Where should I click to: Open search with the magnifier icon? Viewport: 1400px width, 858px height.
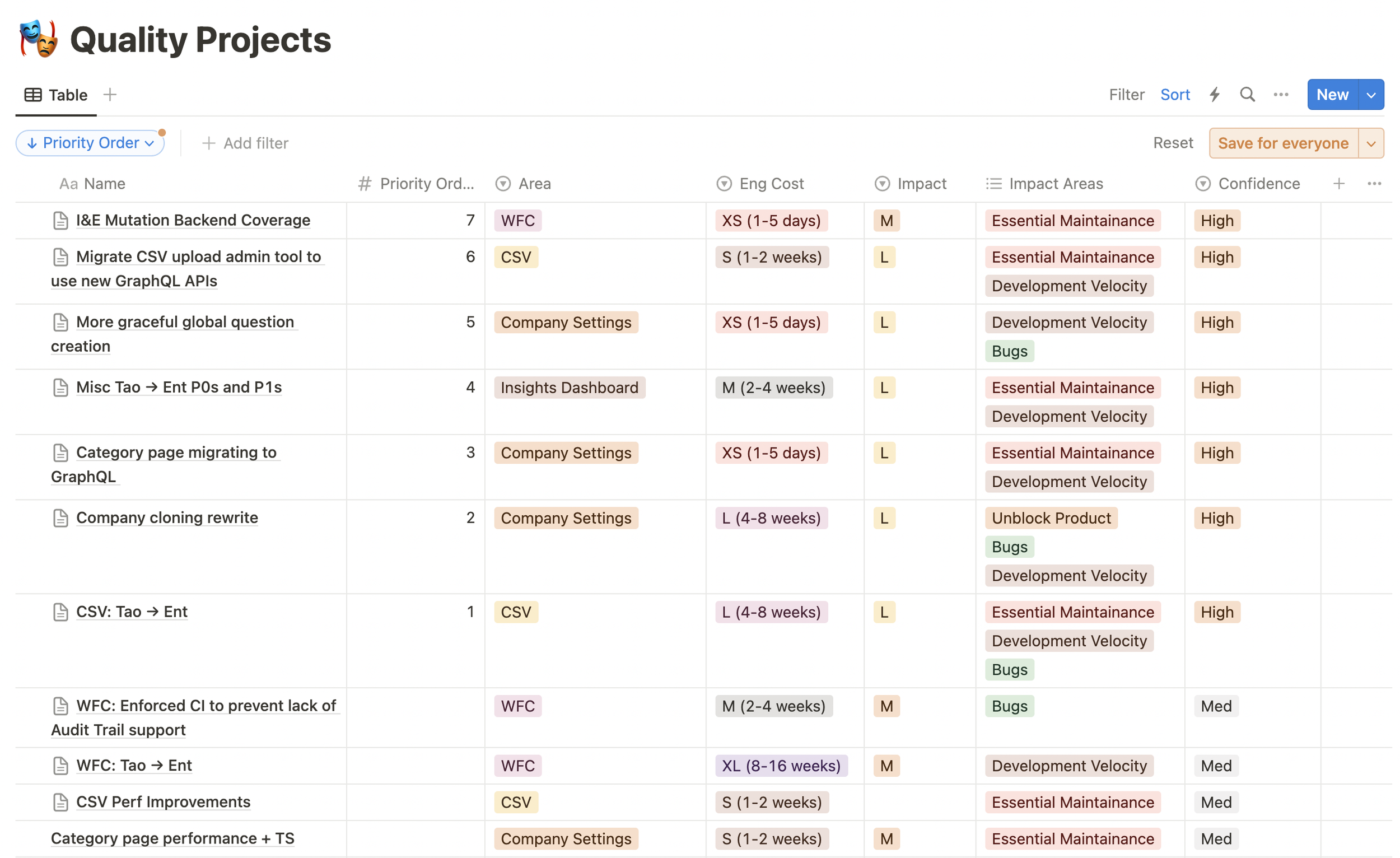pos(1247,94)
